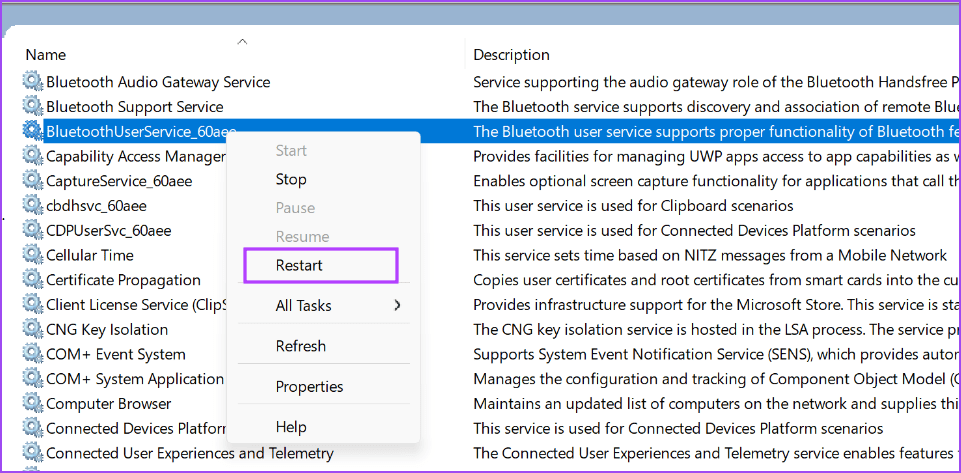
Task: Click the gear icon beside cbdhsvc_60aee
Action: click(x=31, y=205)
